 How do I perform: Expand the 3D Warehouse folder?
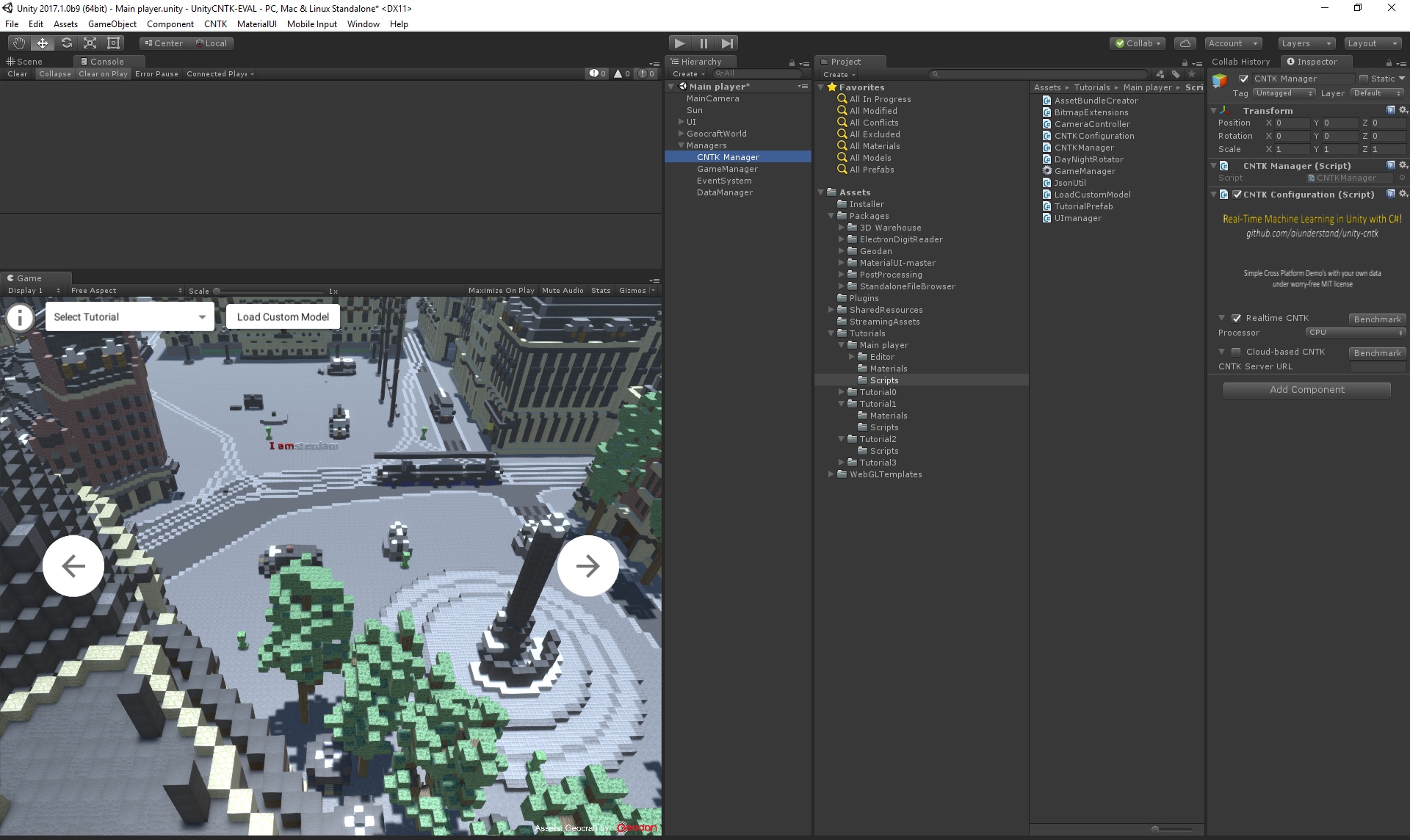[x=842, y=228]
